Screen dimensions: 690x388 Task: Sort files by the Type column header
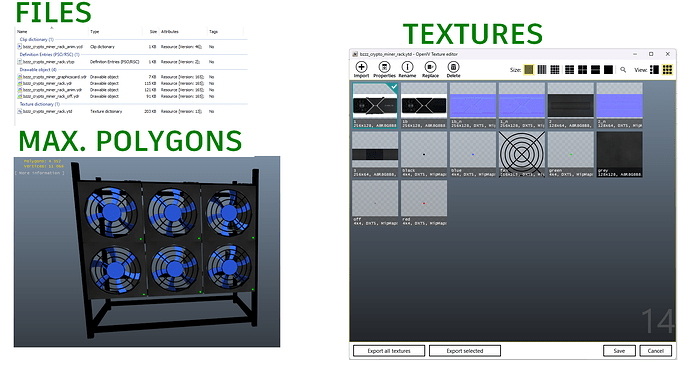95,32
